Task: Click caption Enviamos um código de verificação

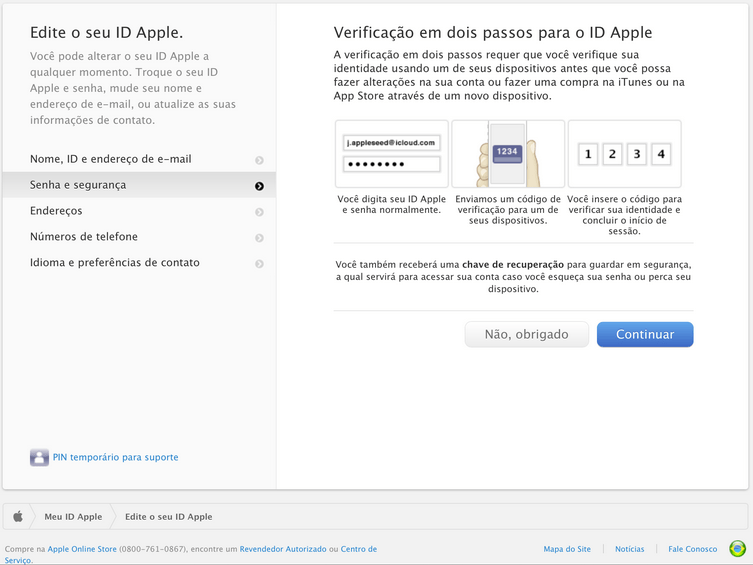Action: point(508,210)
